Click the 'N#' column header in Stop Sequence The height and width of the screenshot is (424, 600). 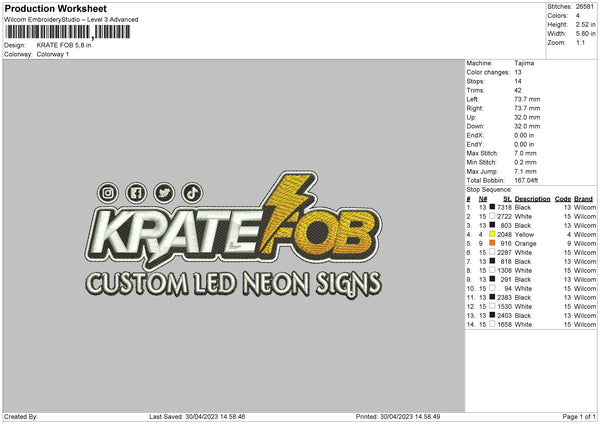483,199
